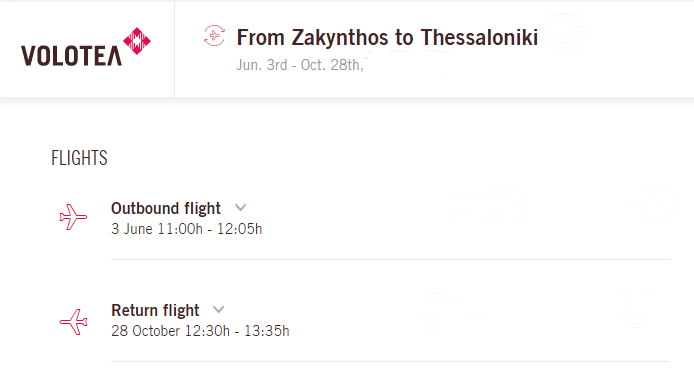Click the divider line below Return flight
The width and height of the screenshot is (694, 379).
coord(390,361)
